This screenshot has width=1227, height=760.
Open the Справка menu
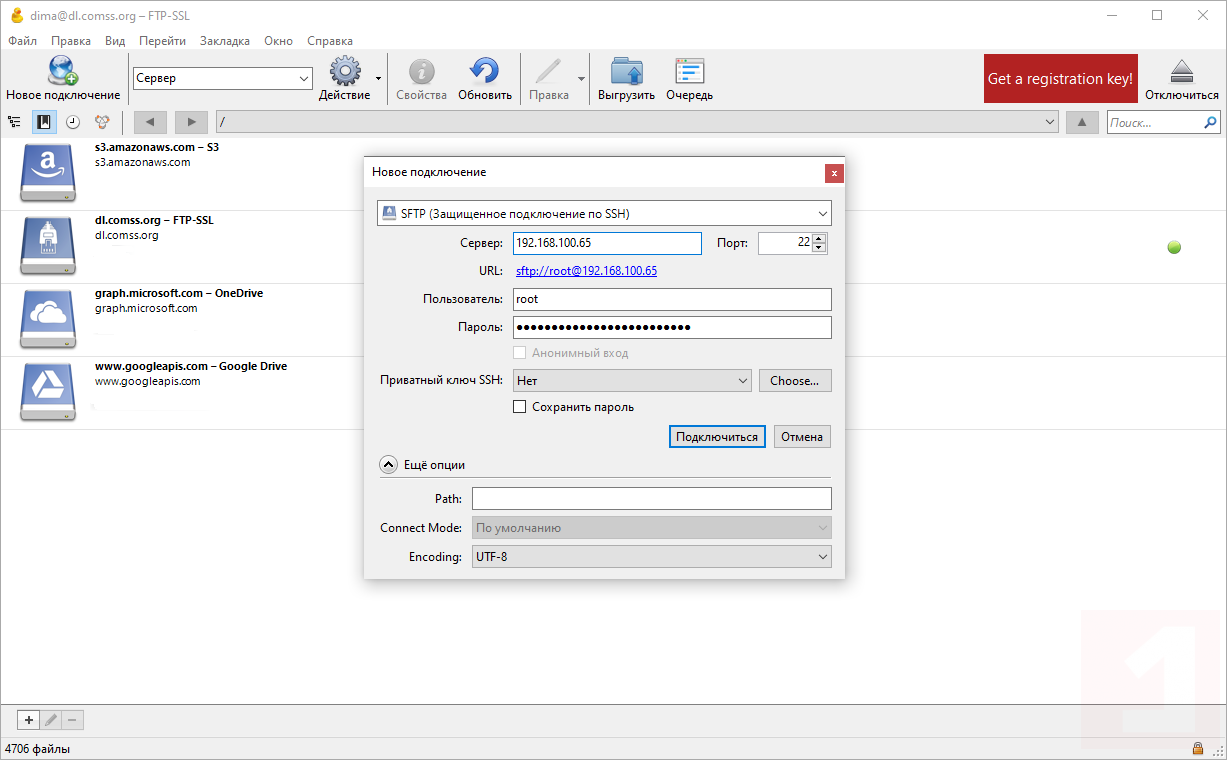[330, 41]
